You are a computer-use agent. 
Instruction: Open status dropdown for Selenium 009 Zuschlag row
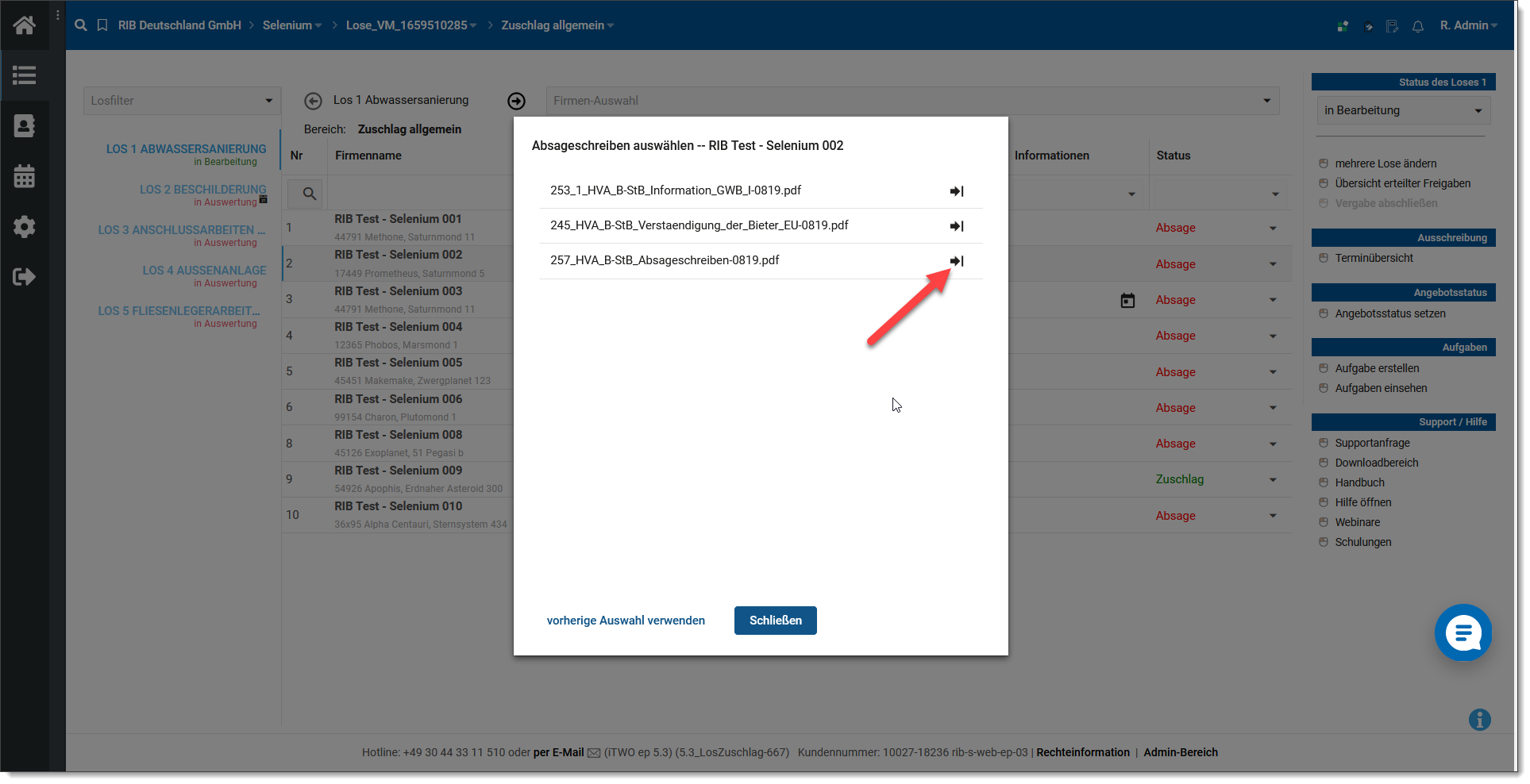[x=1273, y=480]
